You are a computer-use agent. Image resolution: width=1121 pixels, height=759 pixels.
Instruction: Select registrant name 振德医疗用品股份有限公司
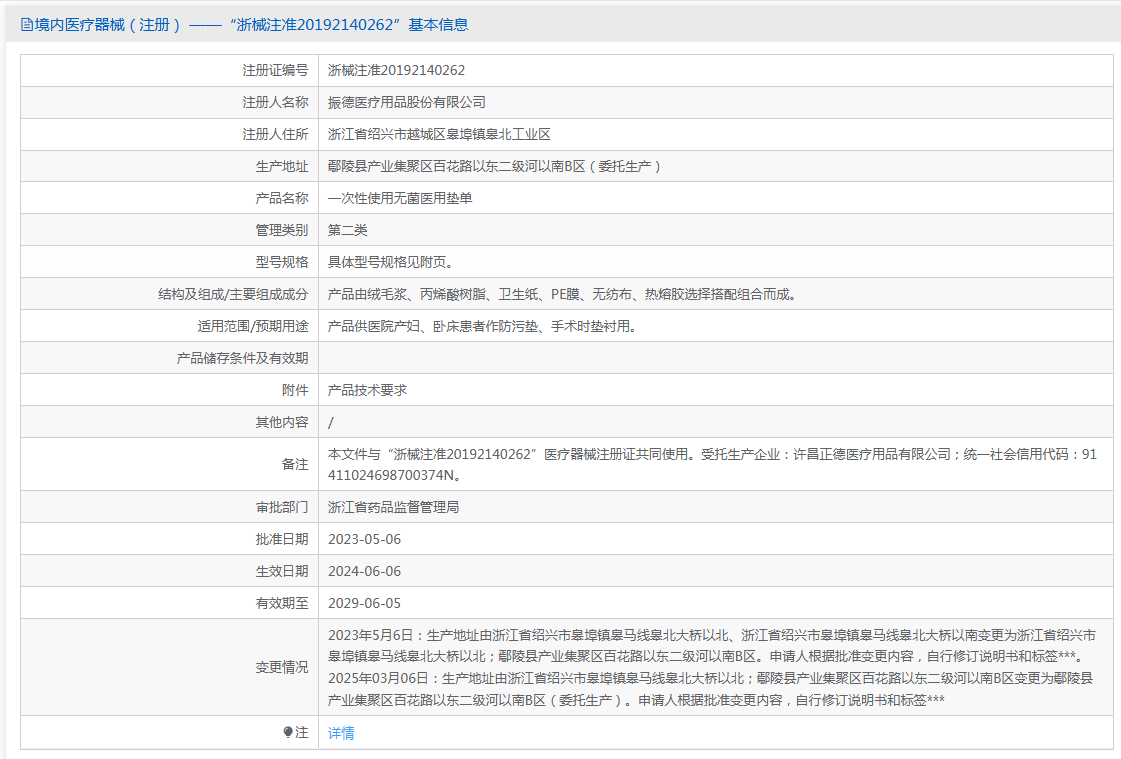[x=407, y=102]
